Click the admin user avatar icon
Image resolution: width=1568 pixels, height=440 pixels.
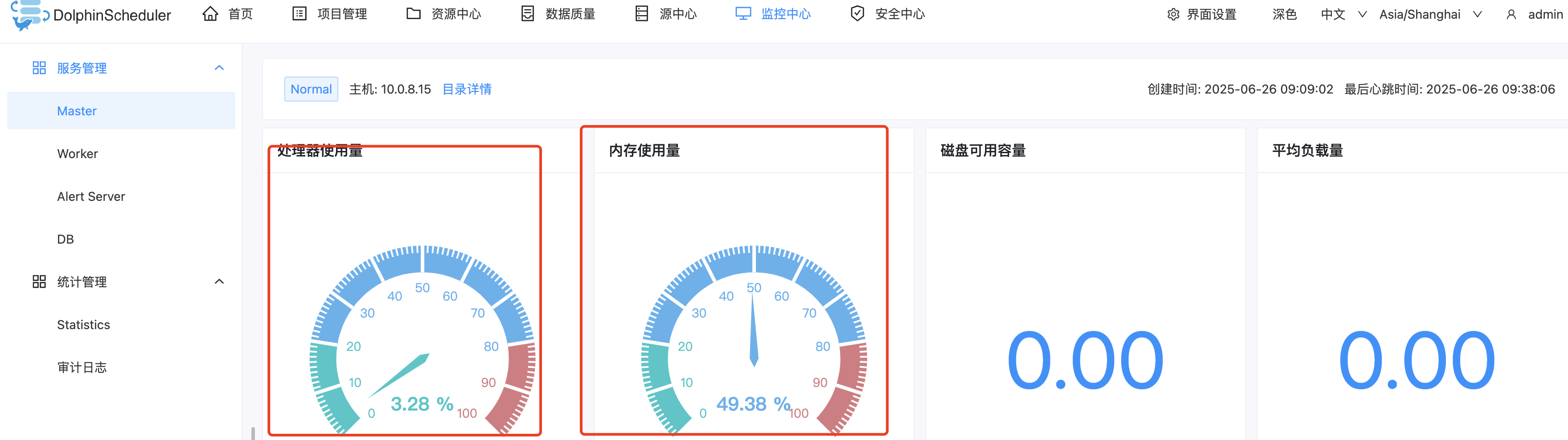click(1511, 15)
